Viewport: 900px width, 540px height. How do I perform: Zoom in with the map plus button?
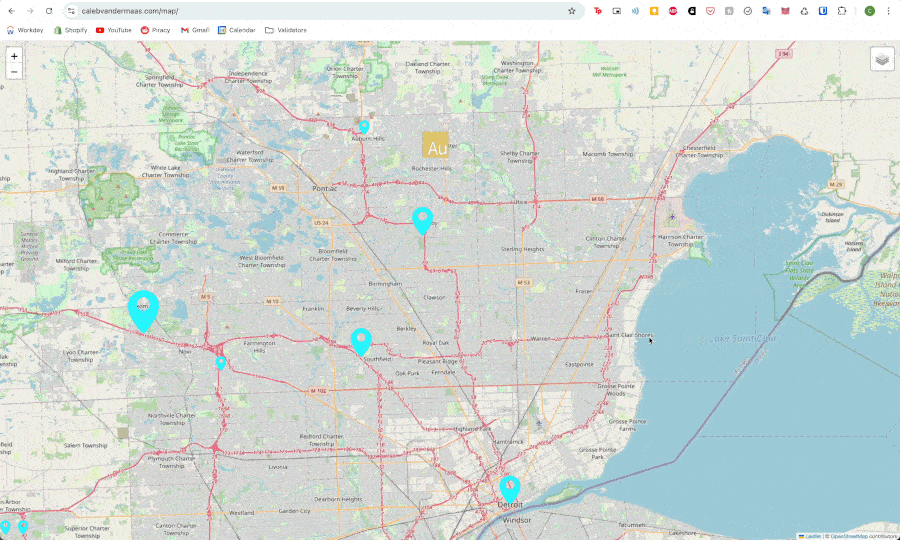[x=14, y=56]
